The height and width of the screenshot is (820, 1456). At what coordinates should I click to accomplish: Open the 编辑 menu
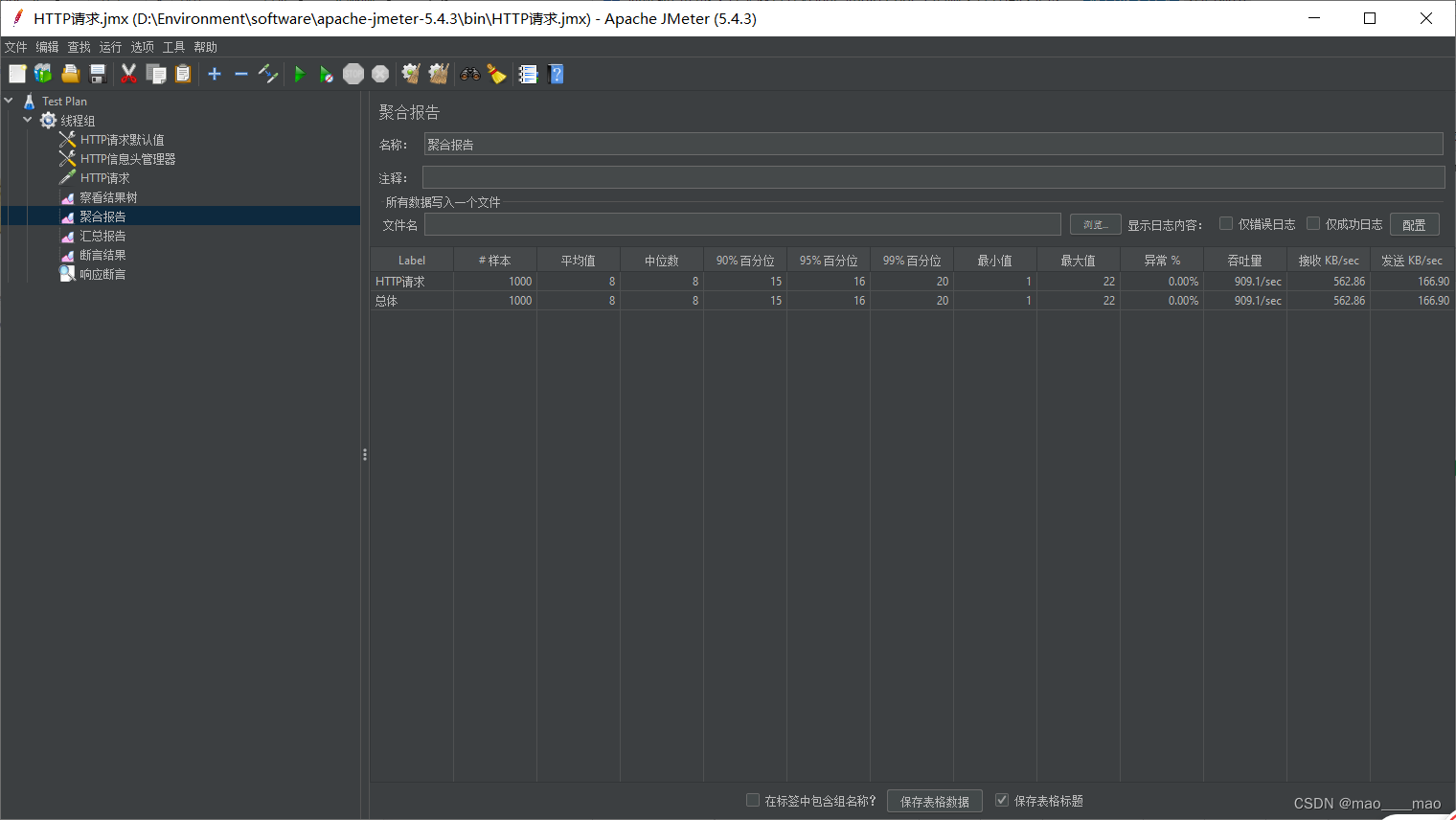click(x=47, y=47)
